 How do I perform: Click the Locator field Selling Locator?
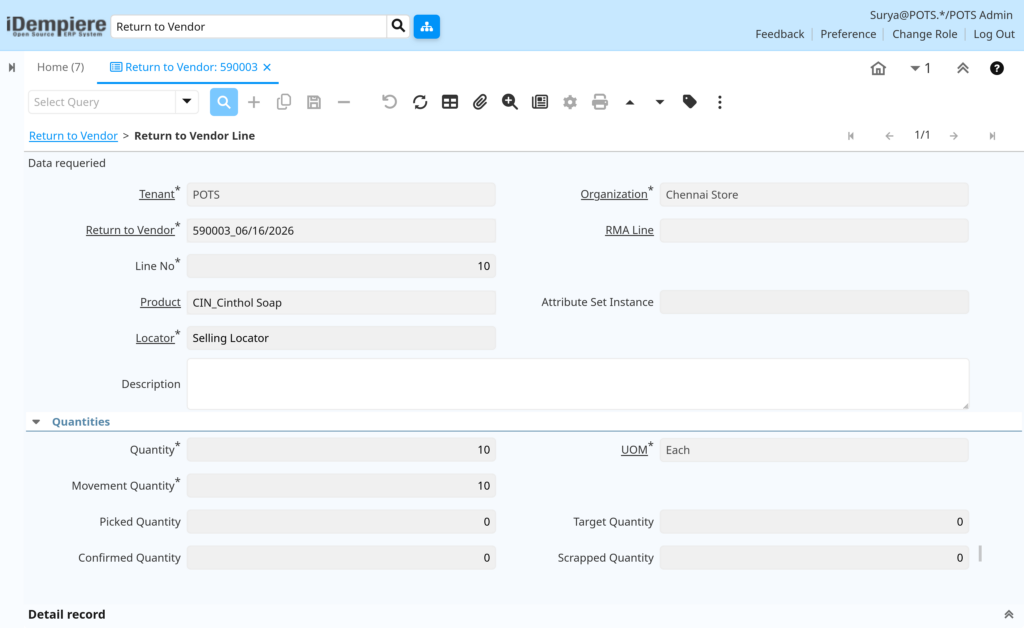coord(341,338)
